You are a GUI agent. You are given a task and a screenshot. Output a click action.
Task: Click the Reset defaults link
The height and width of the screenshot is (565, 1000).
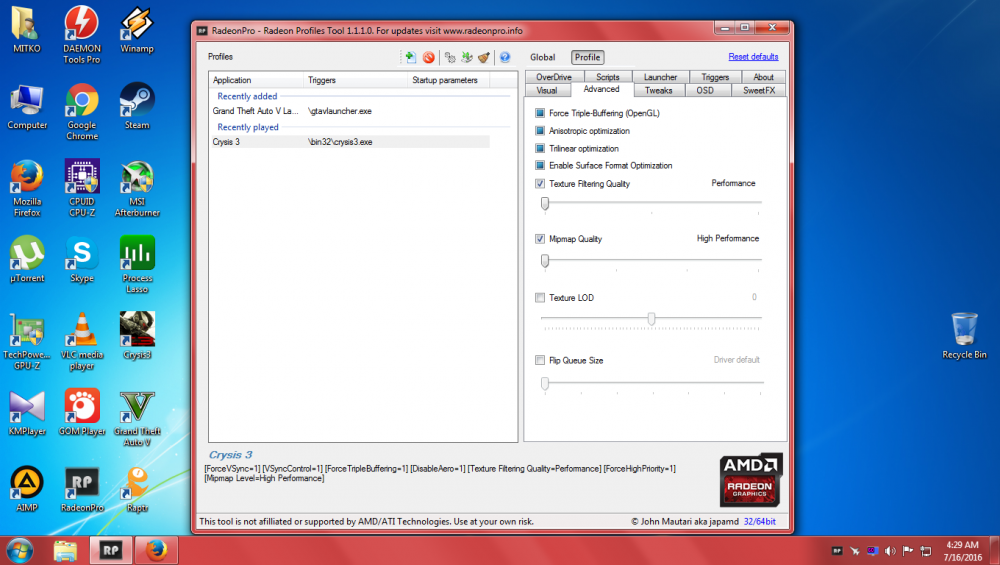pyautogui.click(x=753, y=57)
